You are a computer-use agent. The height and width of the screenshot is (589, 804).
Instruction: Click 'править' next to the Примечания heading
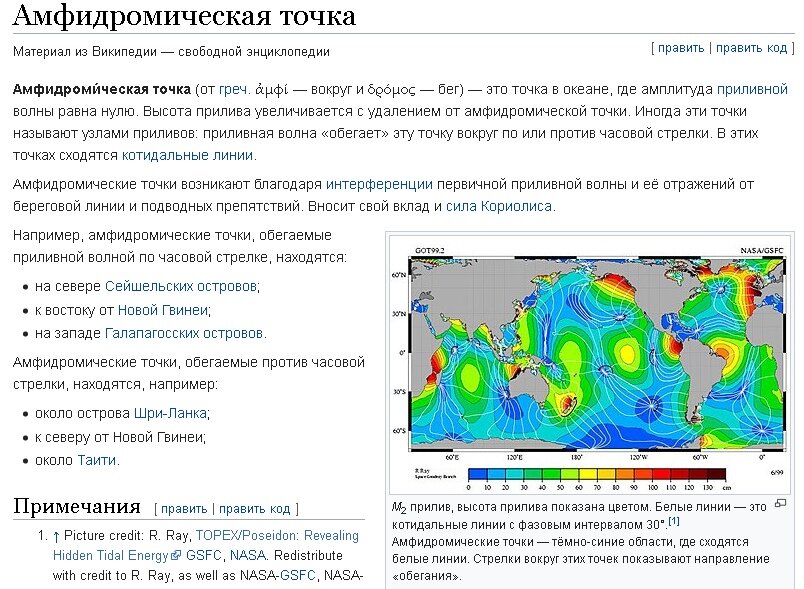coord(184,508)
